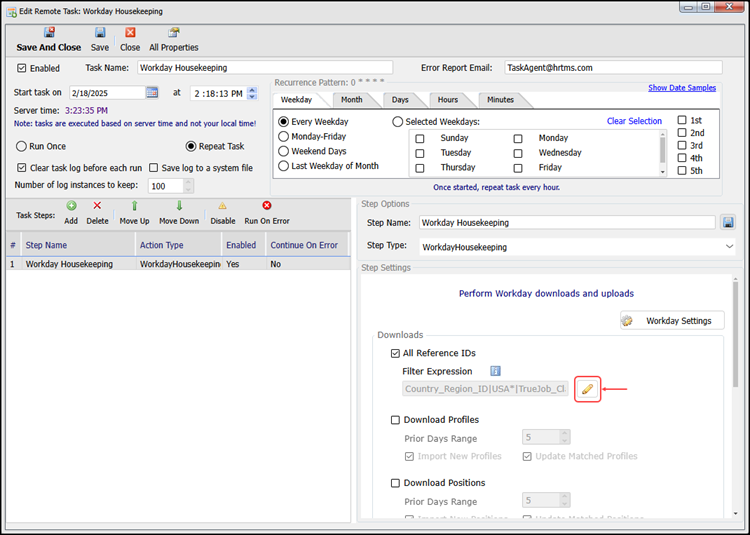Click the weekdays list scrollbar
This screenshot has width=750, height=535.
[x=662, y=153]
